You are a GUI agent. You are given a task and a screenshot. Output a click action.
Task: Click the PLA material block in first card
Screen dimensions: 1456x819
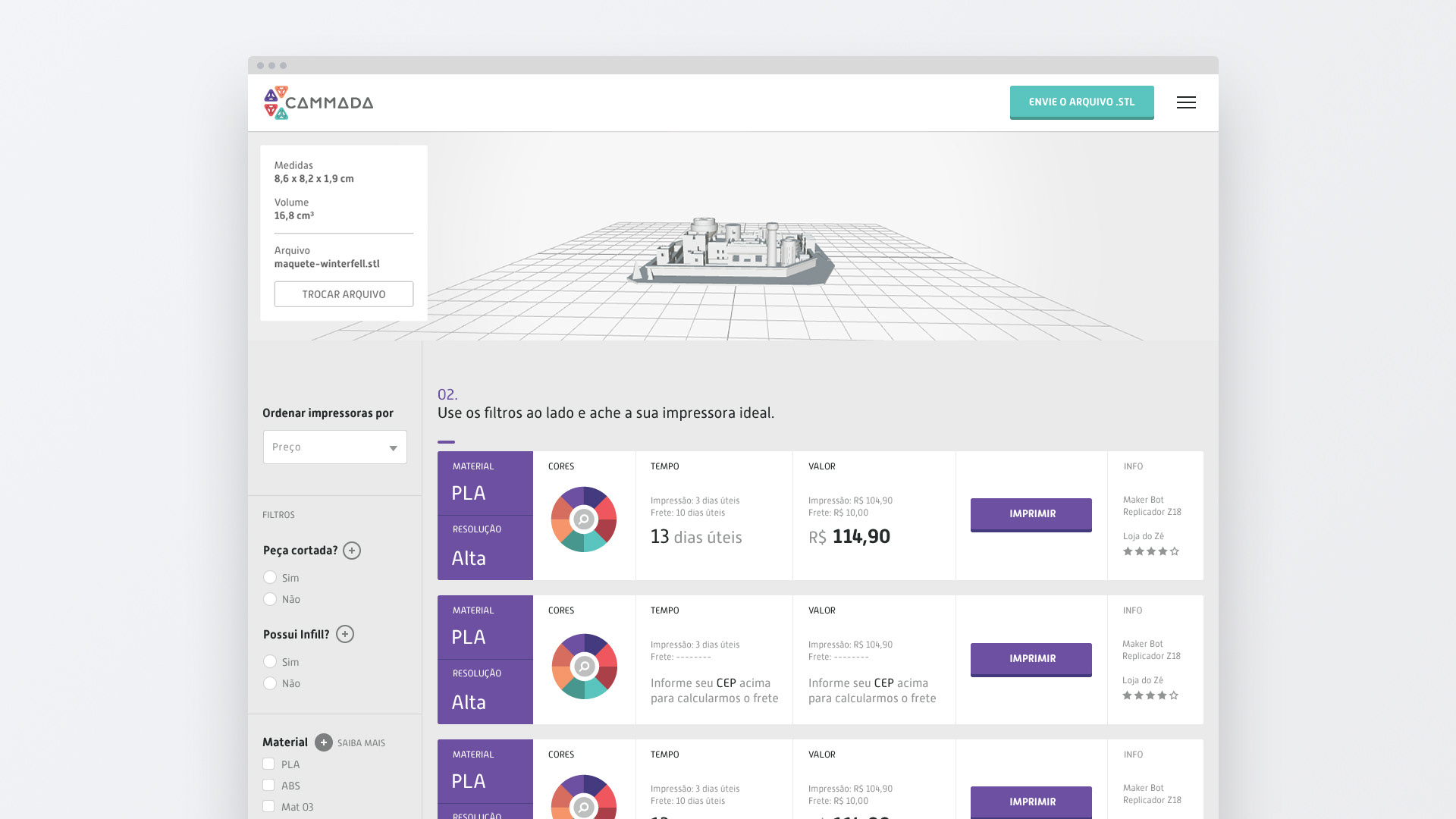pos(485,483)
